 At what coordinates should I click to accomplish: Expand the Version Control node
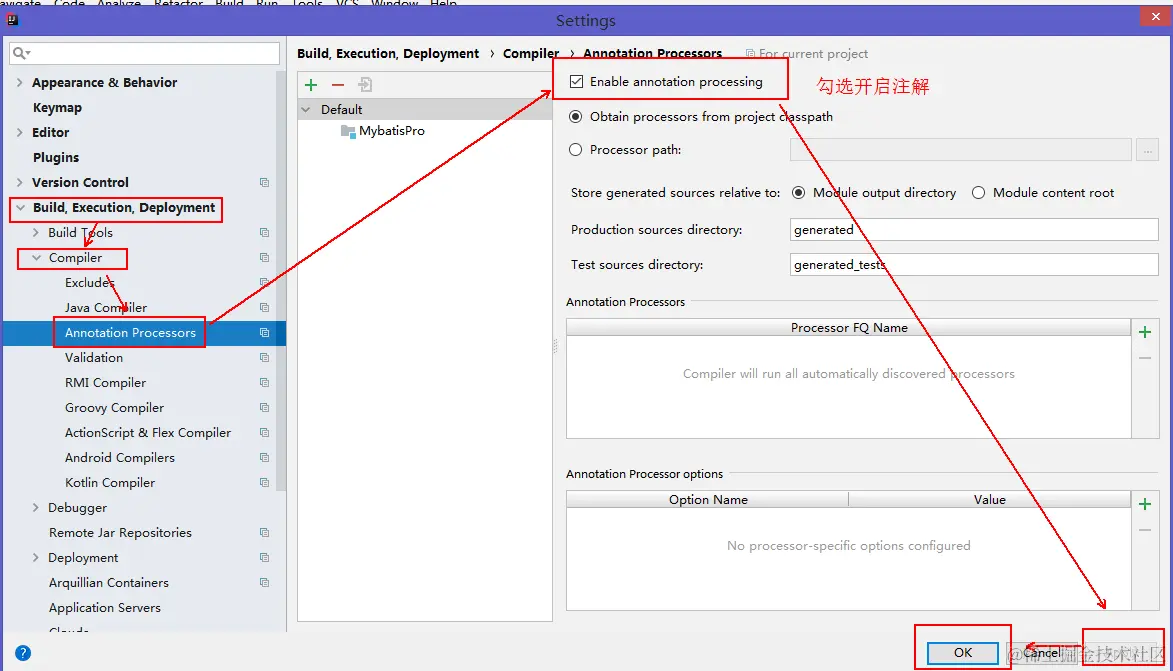click(19, 183)
